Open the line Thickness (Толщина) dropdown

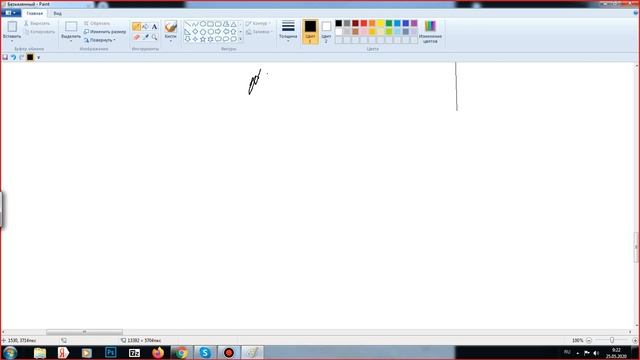(x=288, y=31)
